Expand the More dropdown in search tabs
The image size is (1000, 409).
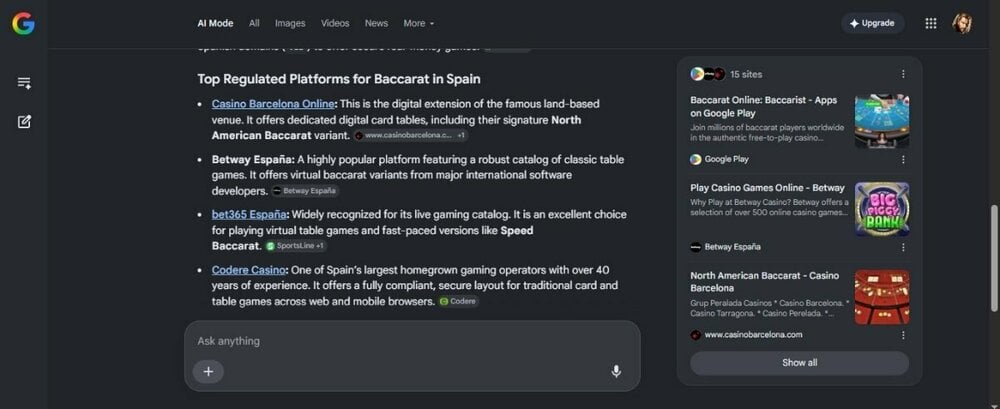click(x=418, y=23)
